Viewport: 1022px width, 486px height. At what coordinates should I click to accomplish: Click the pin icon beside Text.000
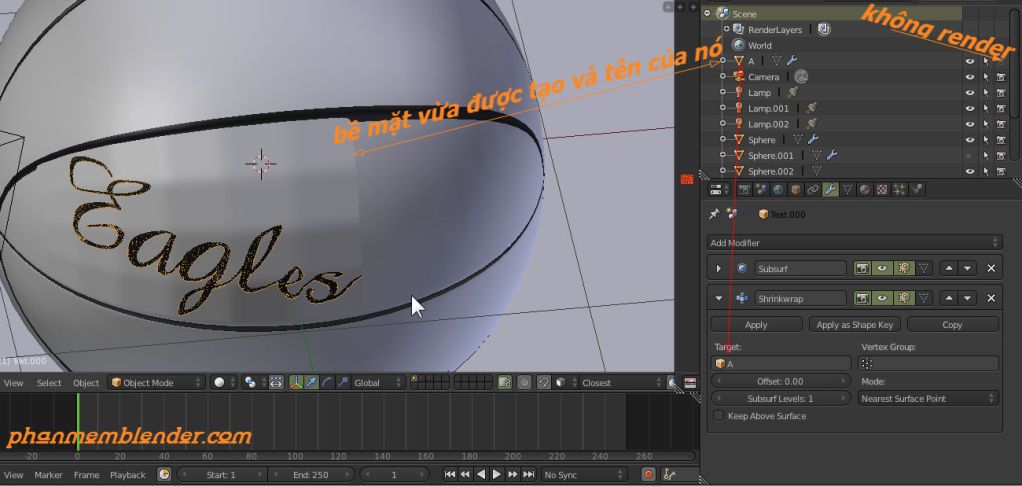(x=714, y=214)
